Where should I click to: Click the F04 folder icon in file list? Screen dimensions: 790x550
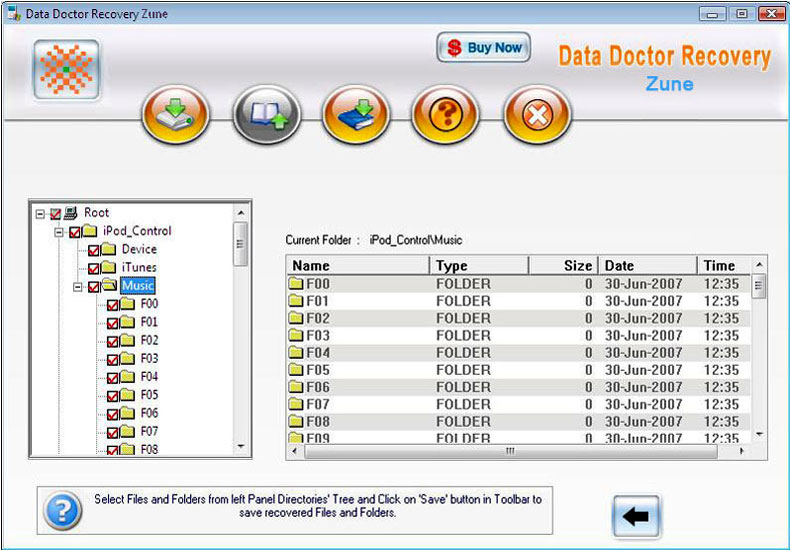click(296, 353)
